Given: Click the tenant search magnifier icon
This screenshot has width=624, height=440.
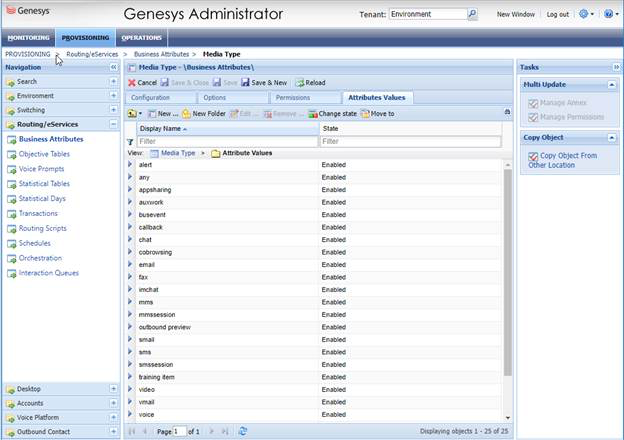Looking at the screenshot, I should click(472, 15).
